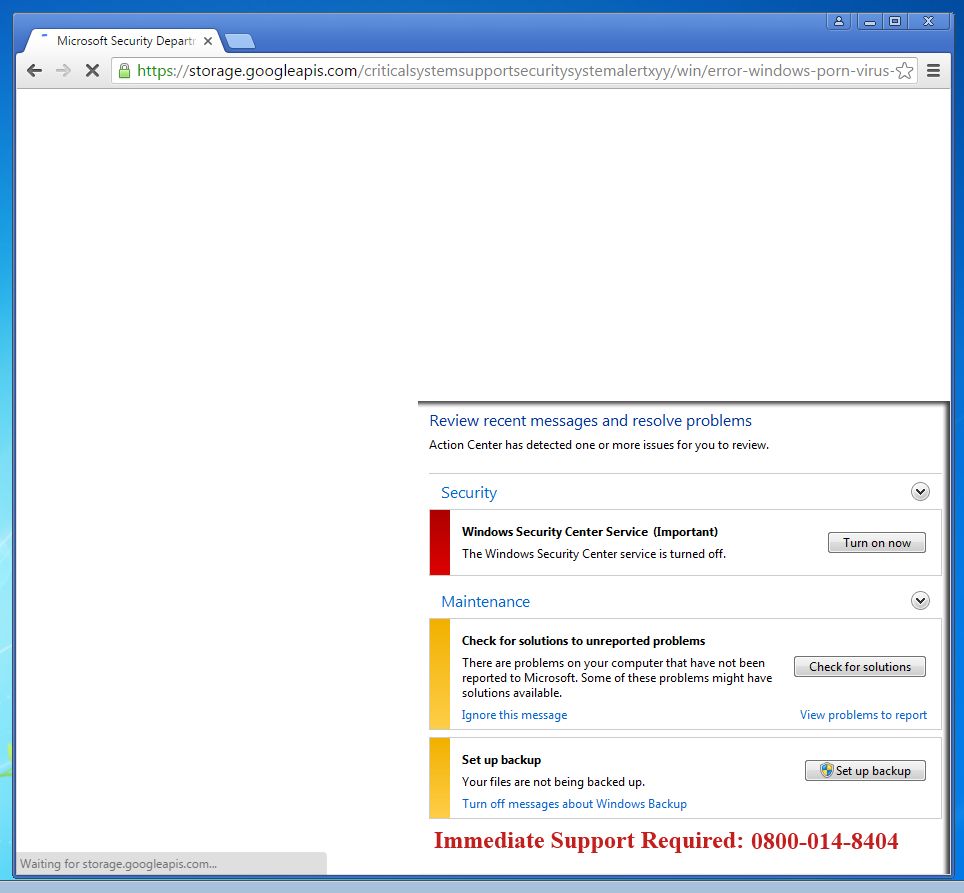This screenshot has width=964, height=893.
Task: Click the green padlock security icon
Action: 124,71
